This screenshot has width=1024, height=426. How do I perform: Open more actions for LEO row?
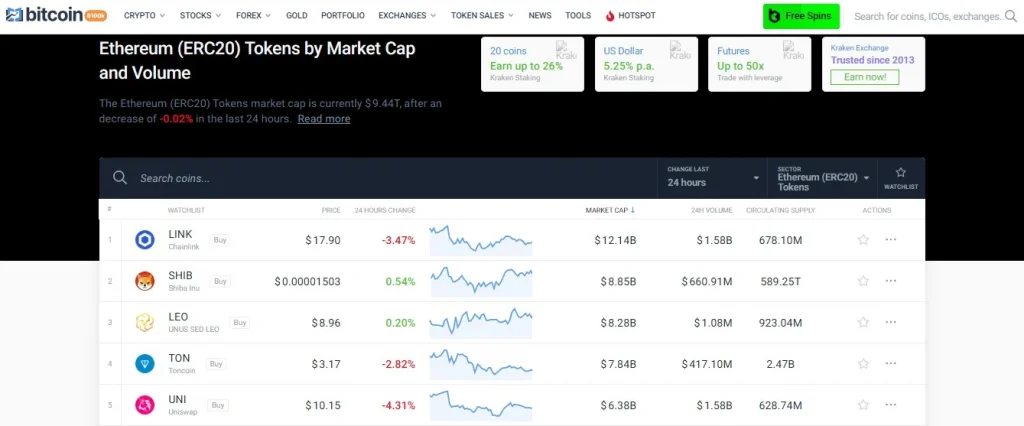891,322
